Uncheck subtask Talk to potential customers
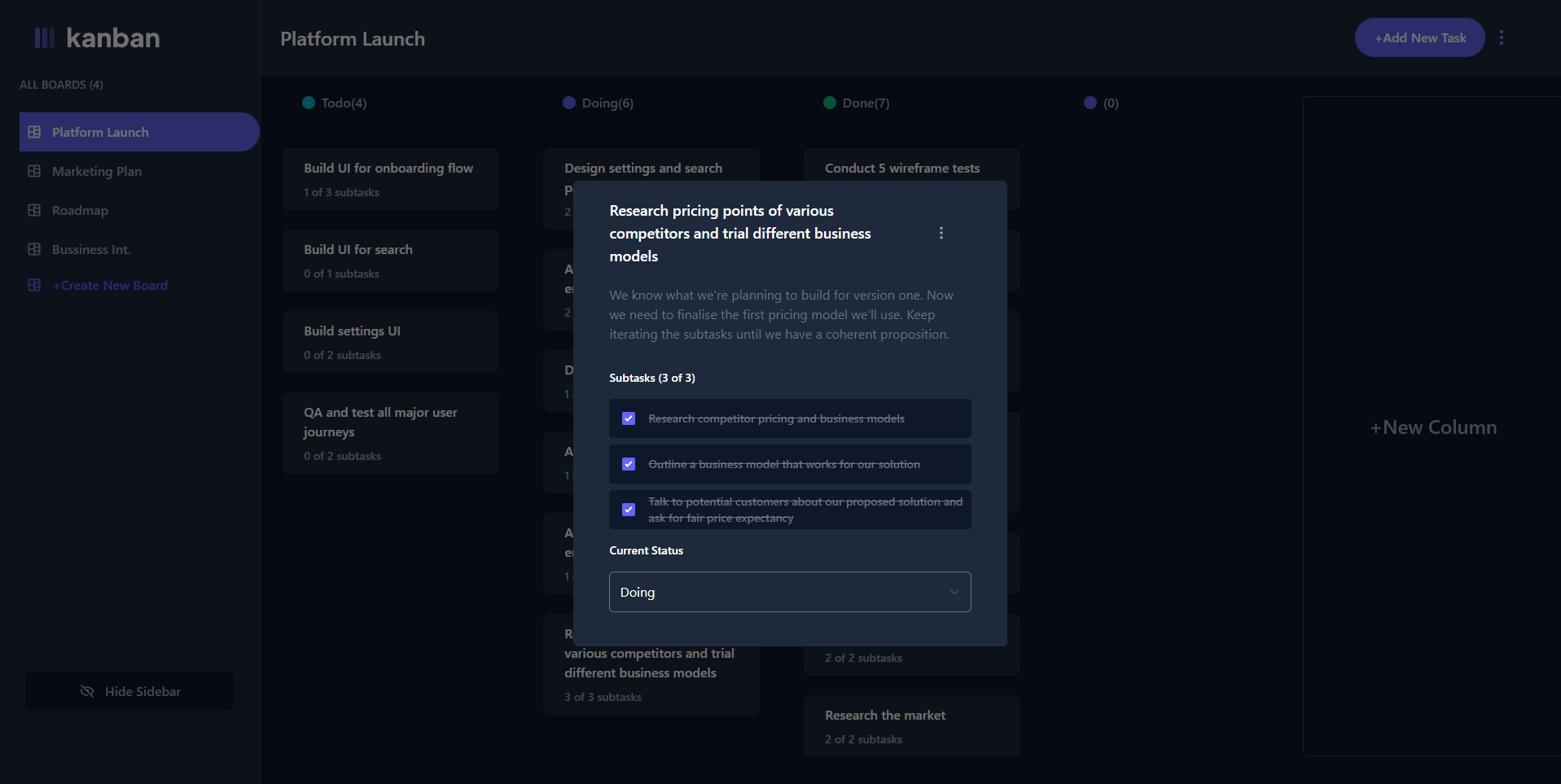The image size is (1561, 784). [628, 509]
